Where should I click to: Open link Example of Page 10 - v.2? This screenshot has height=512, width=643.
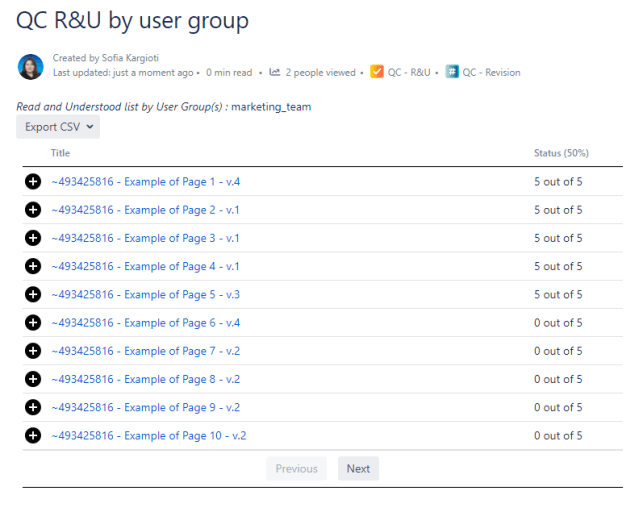[x=149, y=435]
